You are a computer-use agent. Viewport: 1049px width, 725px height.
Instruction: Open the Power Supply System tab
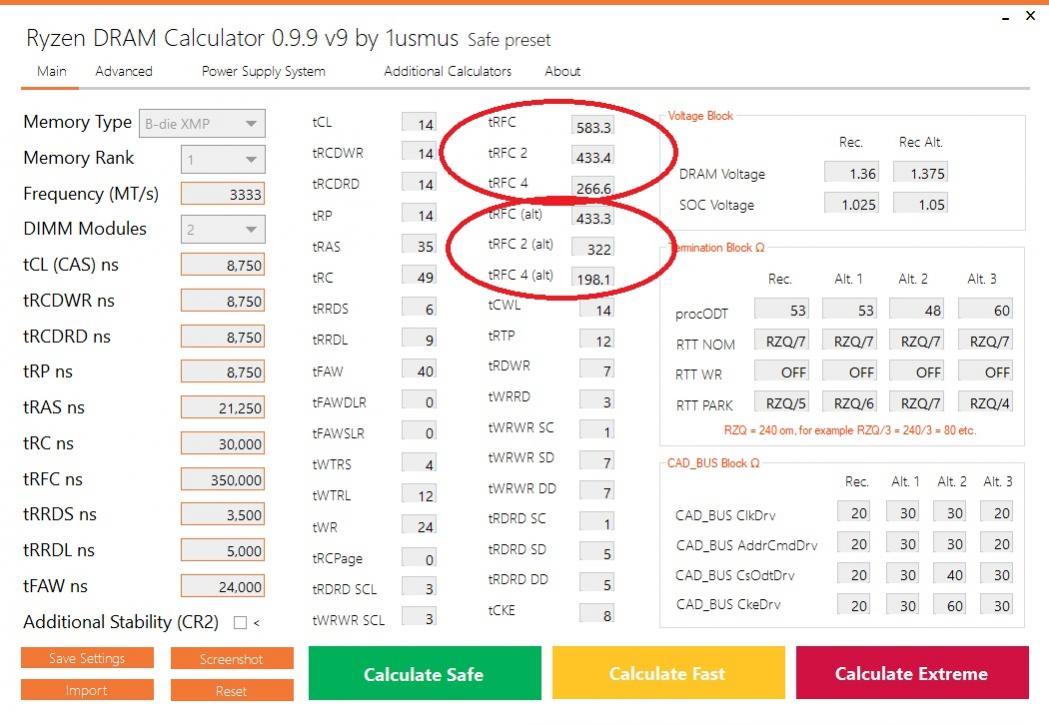click(264, 72)
